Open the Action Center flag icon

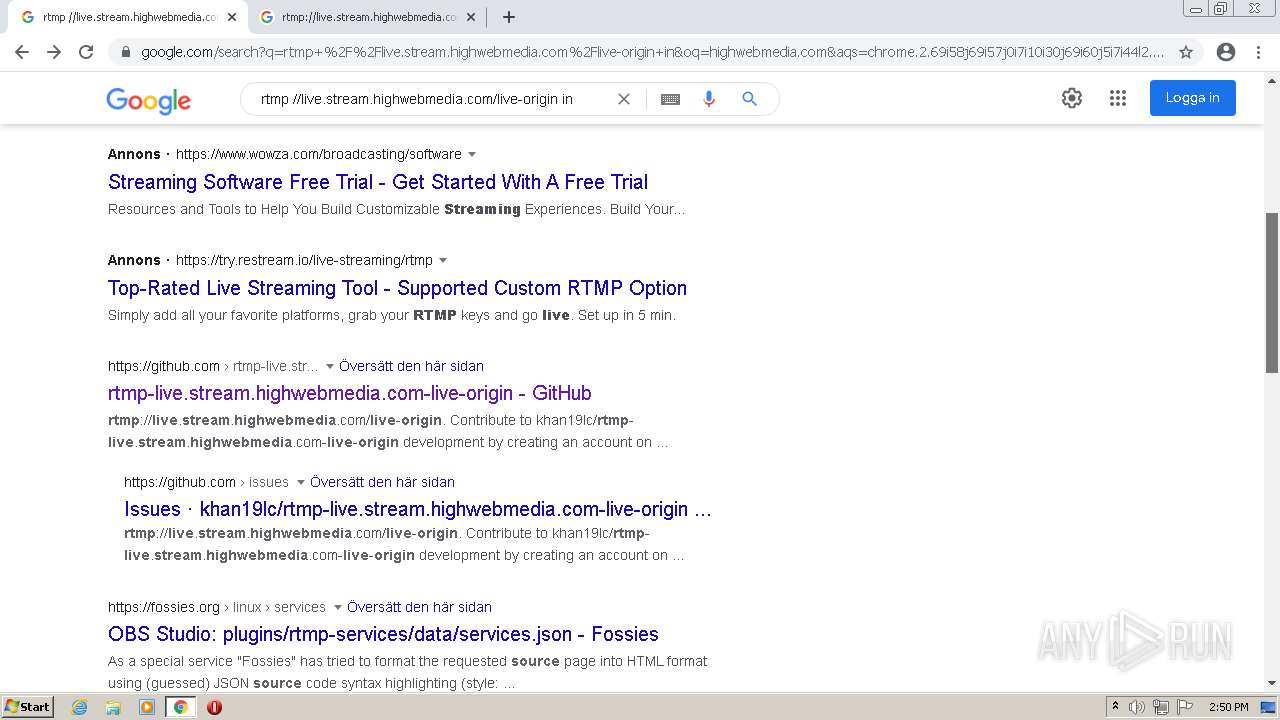pos(1185,707)
